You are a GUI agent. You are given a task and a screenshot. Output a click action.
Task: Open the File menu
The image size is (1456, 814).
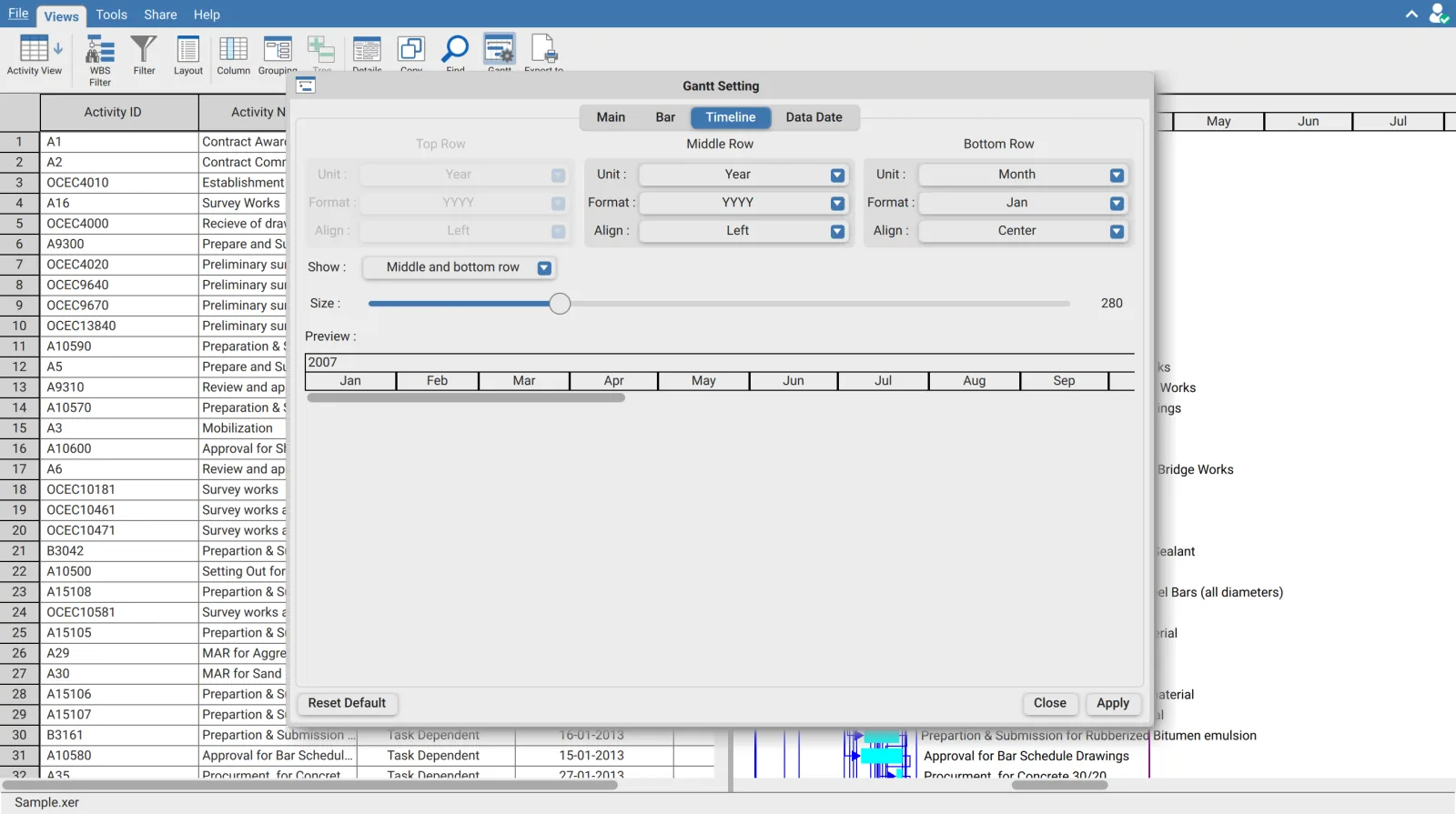tap(18, 14)
